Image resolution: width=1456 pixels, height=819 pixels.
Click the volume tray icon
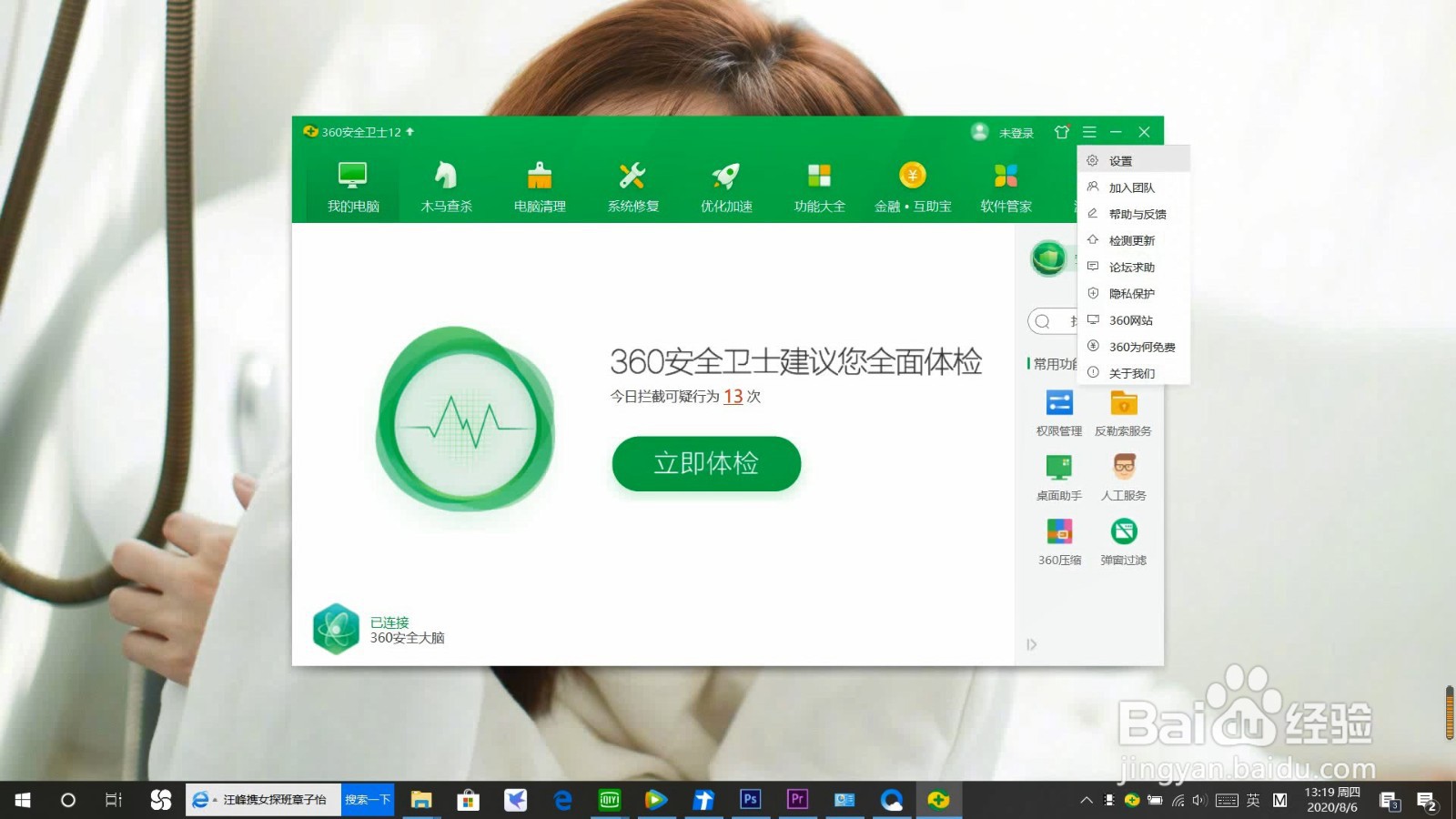(x=1199, y=801)
